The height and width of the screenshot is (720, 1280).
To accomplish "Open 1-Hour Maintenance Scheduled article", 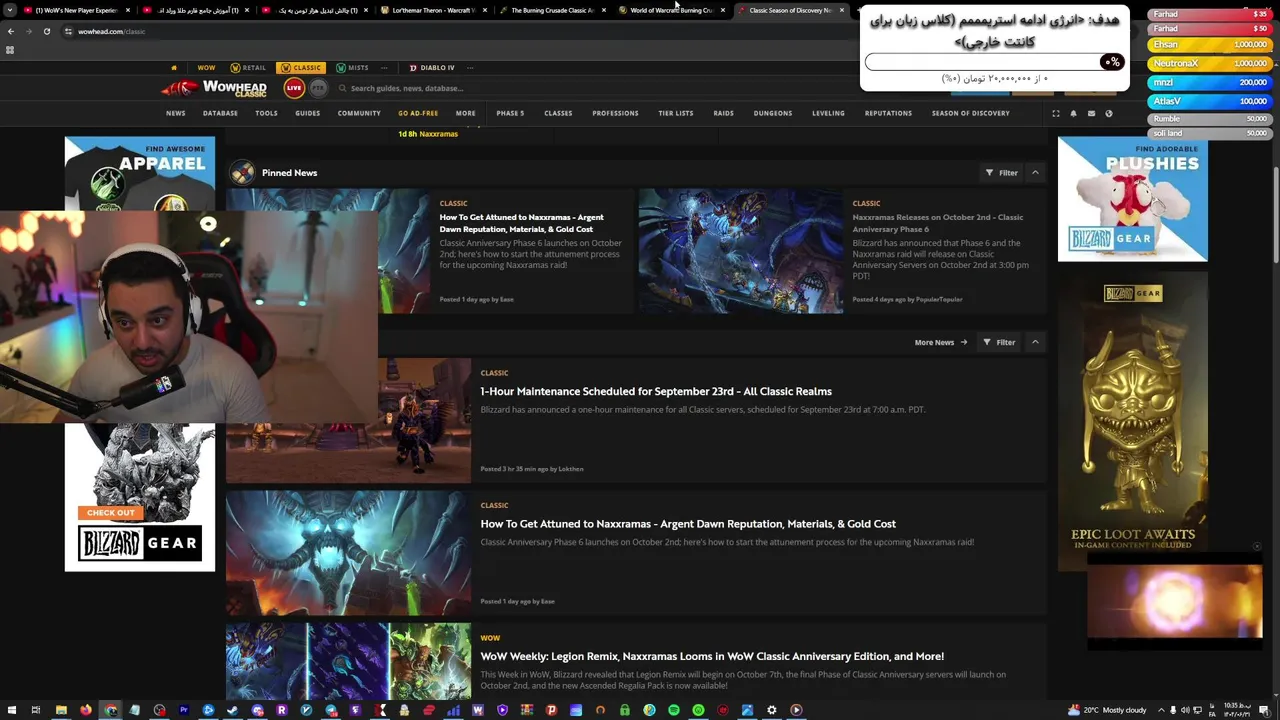I will pos(656,391).
